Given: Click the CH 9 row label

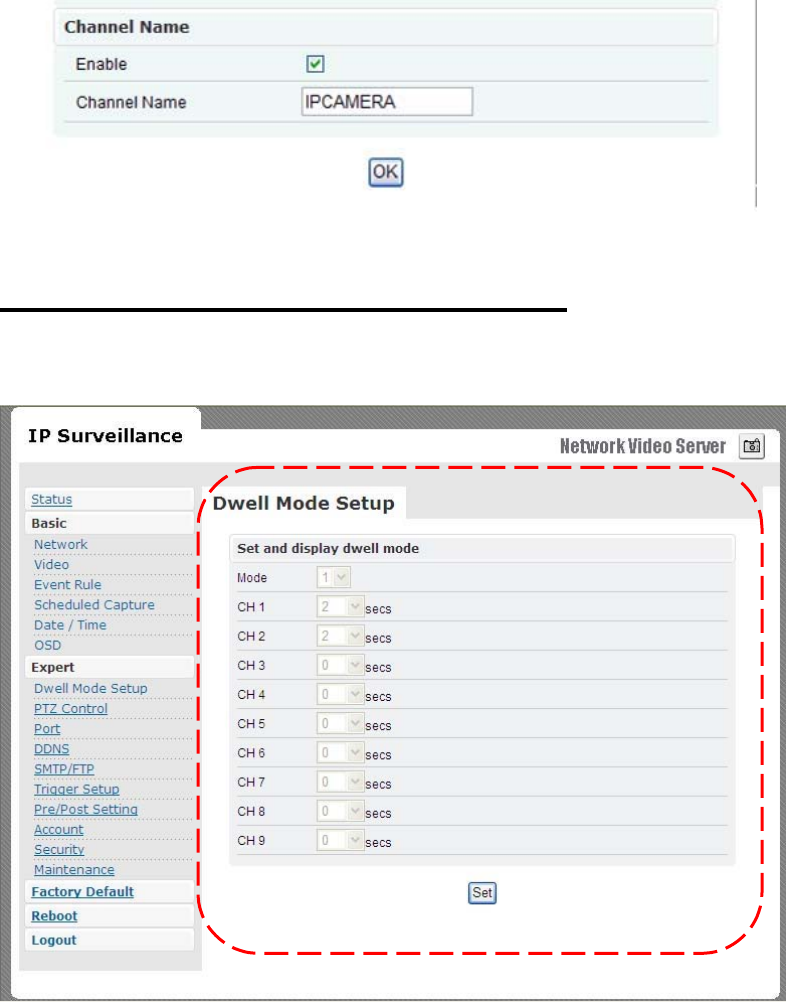Looking at the screenshot, I should pos(251,840).
